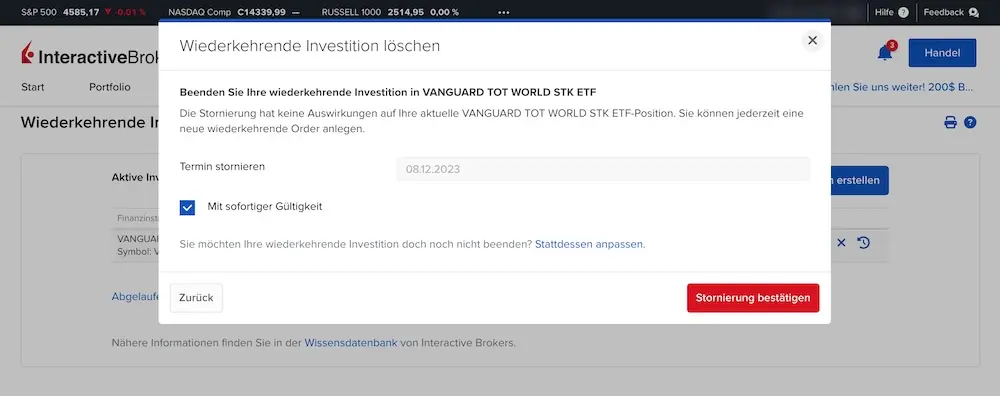
Task: Open the history clock icon in row
Action: coord(864,243)
